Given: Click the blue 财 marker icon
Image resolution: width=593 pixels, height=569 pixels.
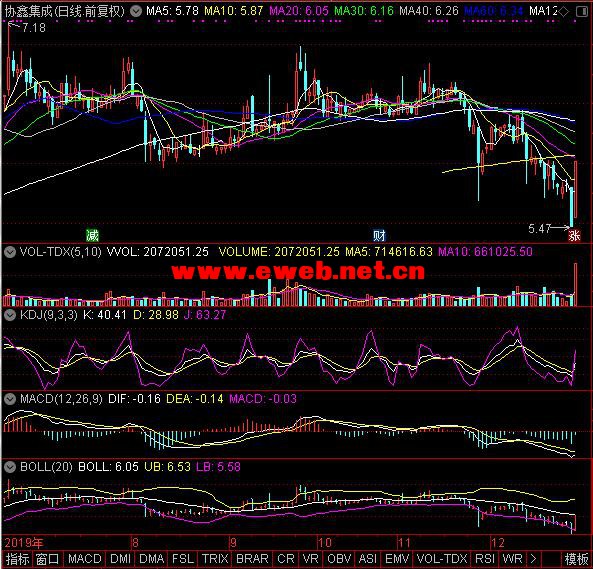Looking at the screenshot, I should click(x=379, y=235).
